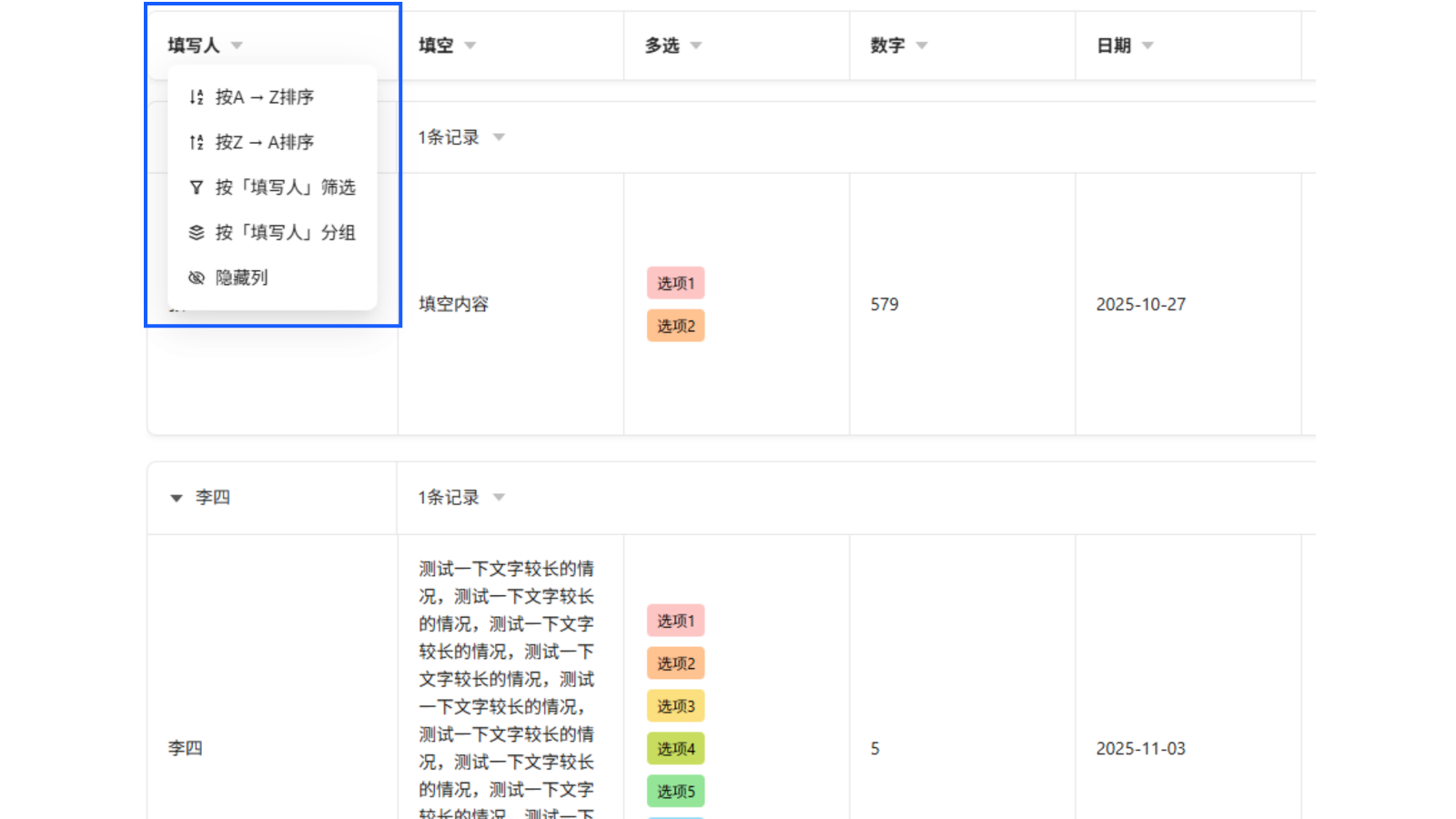The height and width of the screenshot is (819, 1456).
Task: Click the cell containing 填空内容
Action: (452, 304)
